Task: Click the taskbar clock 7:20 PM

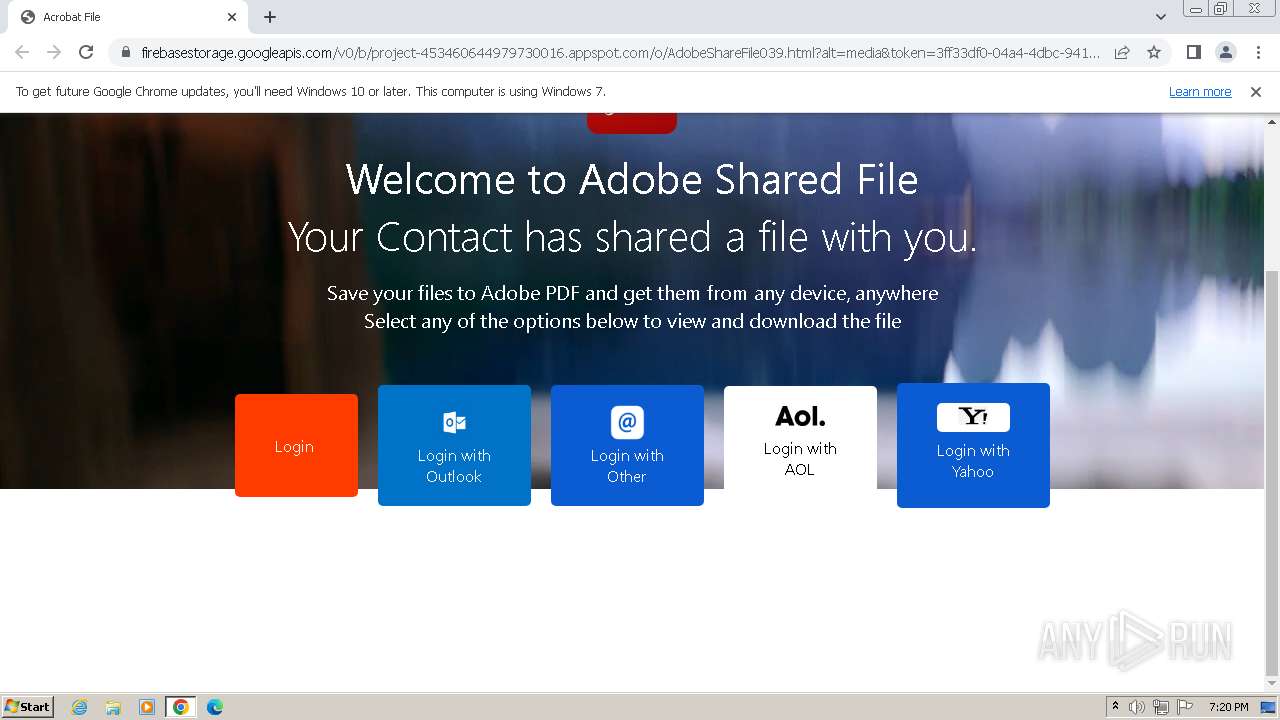Action: point(1228,707)
